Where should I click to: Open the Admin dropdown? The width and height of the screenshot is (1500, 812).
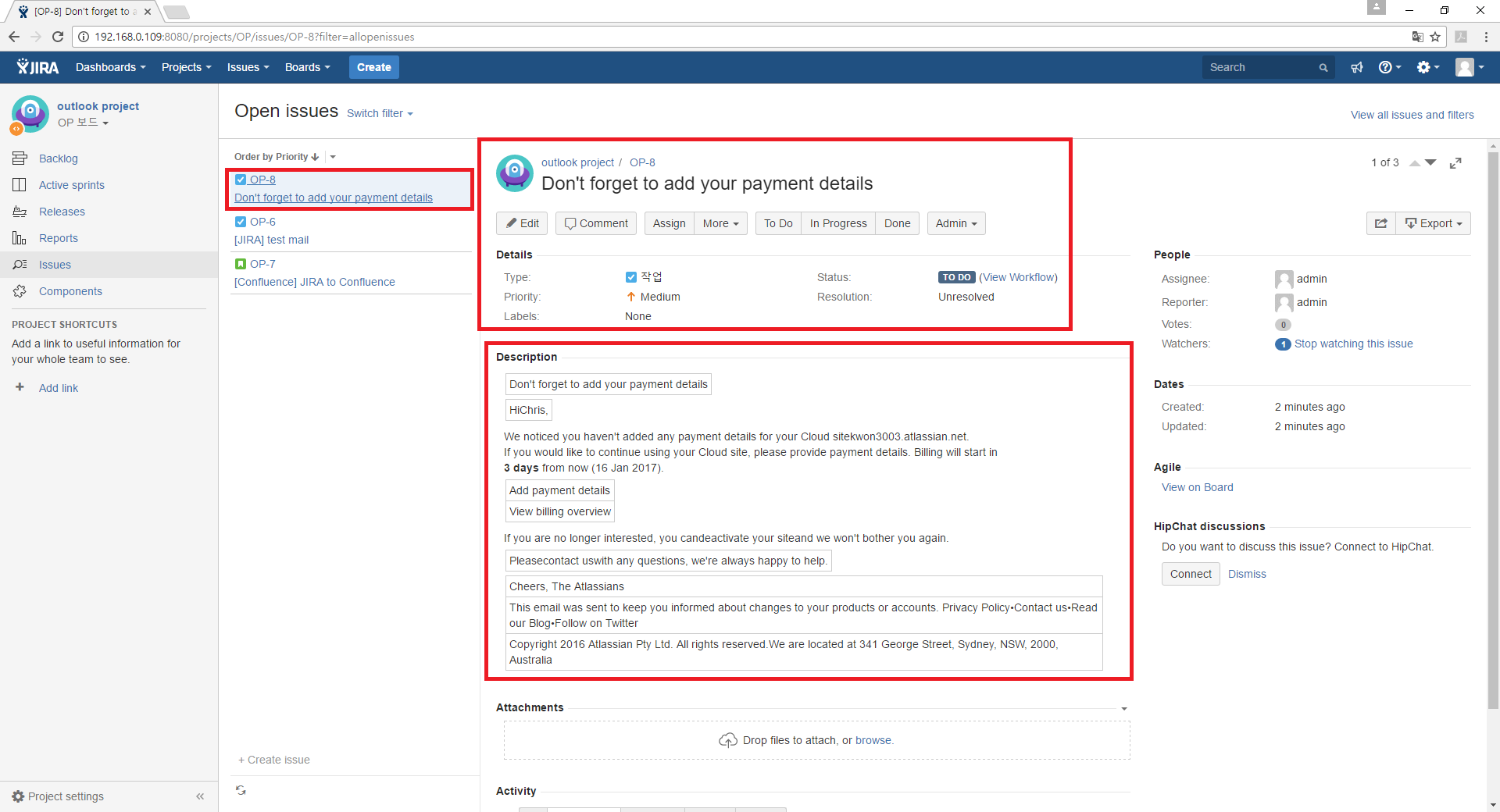tap(956, 223)
